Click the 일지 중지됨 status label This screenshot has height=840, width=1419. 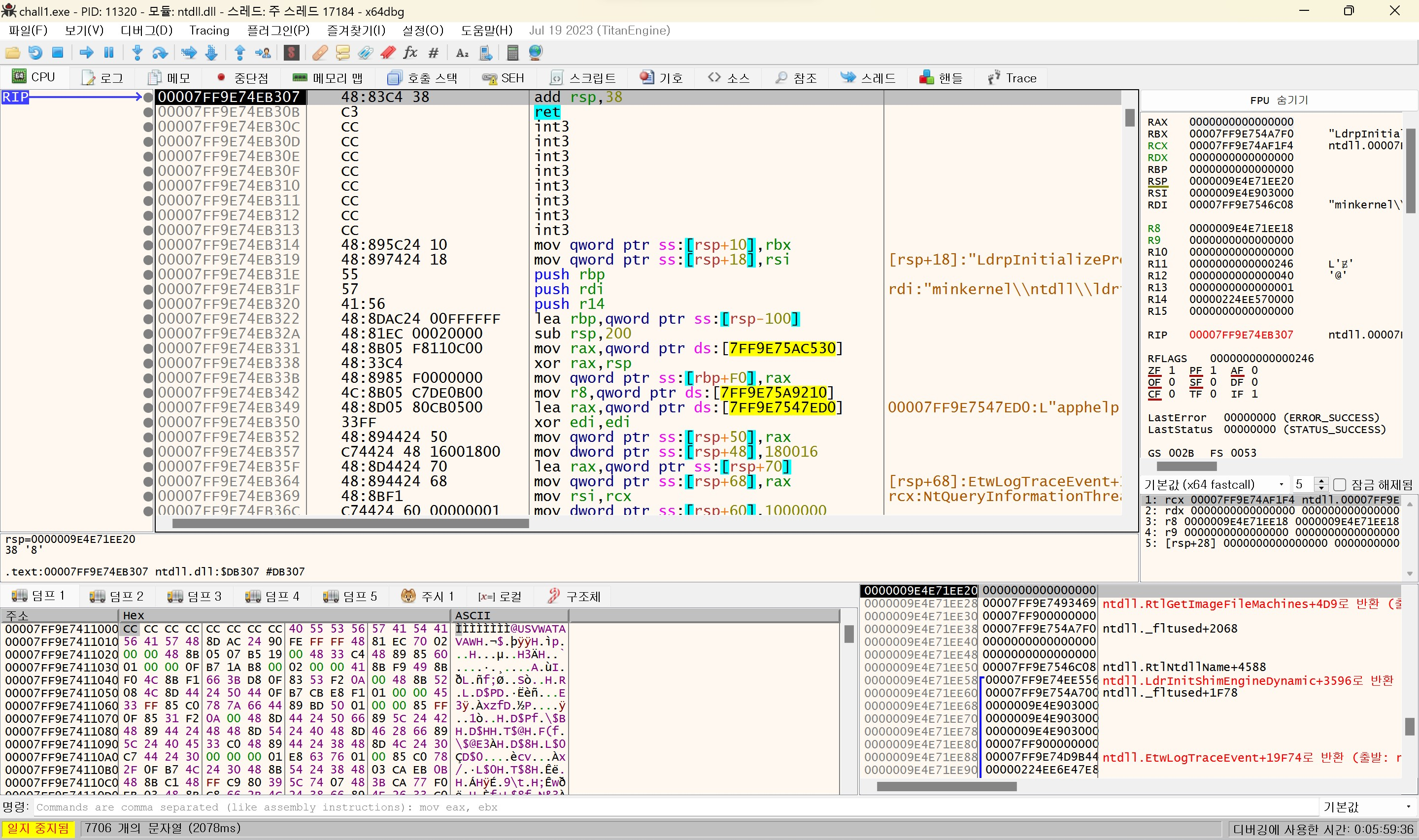pos(38,828)
